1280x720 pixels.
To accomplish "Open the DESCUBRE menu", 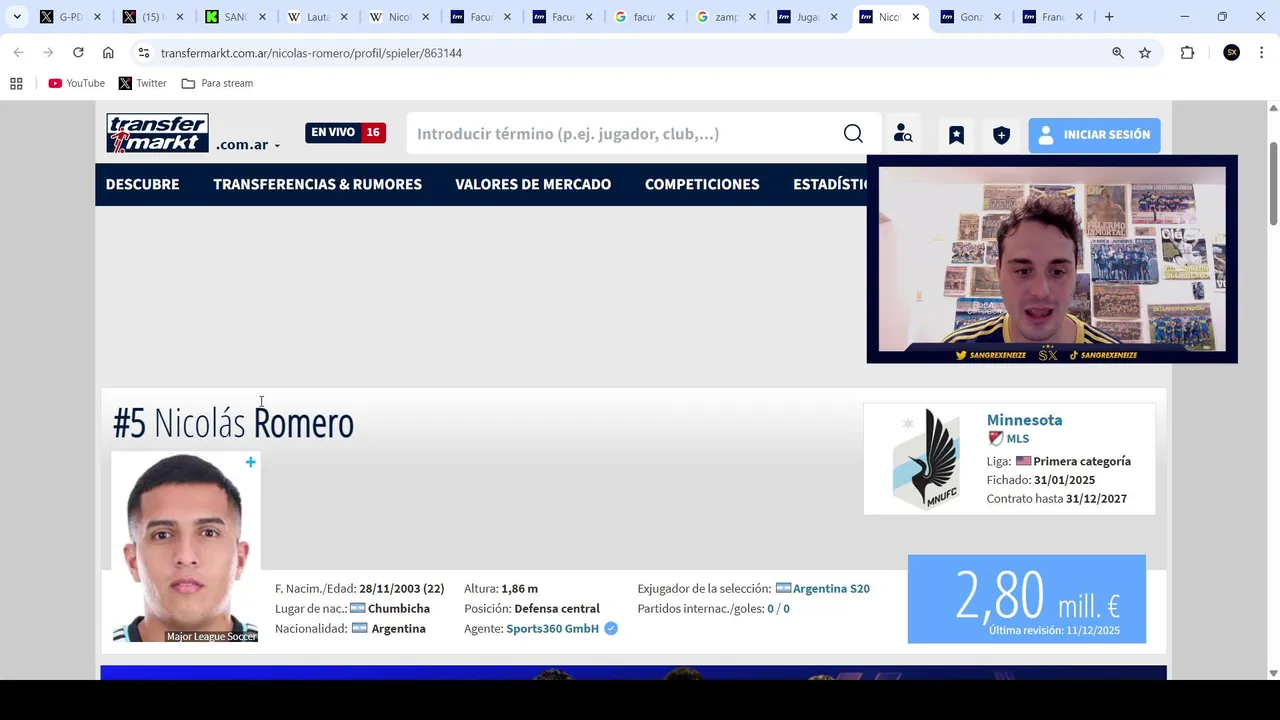I will click(143, 184).
